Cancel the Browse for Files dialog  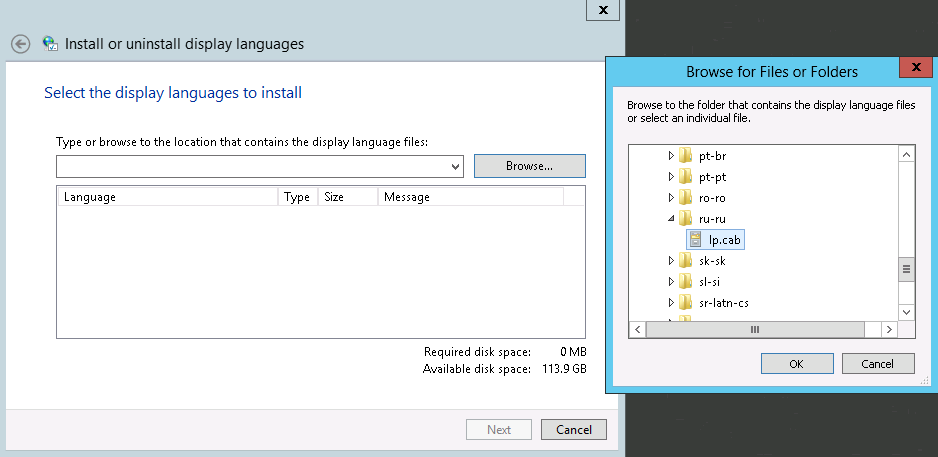point(878,364)
